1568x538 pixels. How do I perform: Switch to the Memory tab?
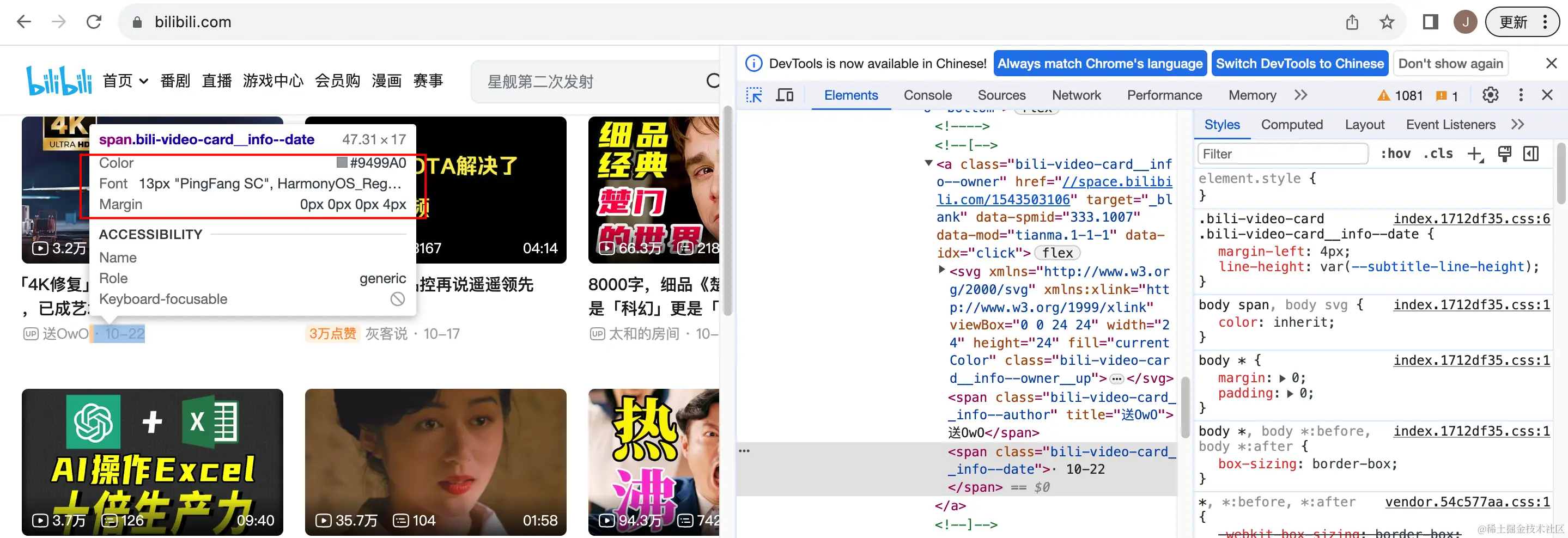click(1251, 95)
